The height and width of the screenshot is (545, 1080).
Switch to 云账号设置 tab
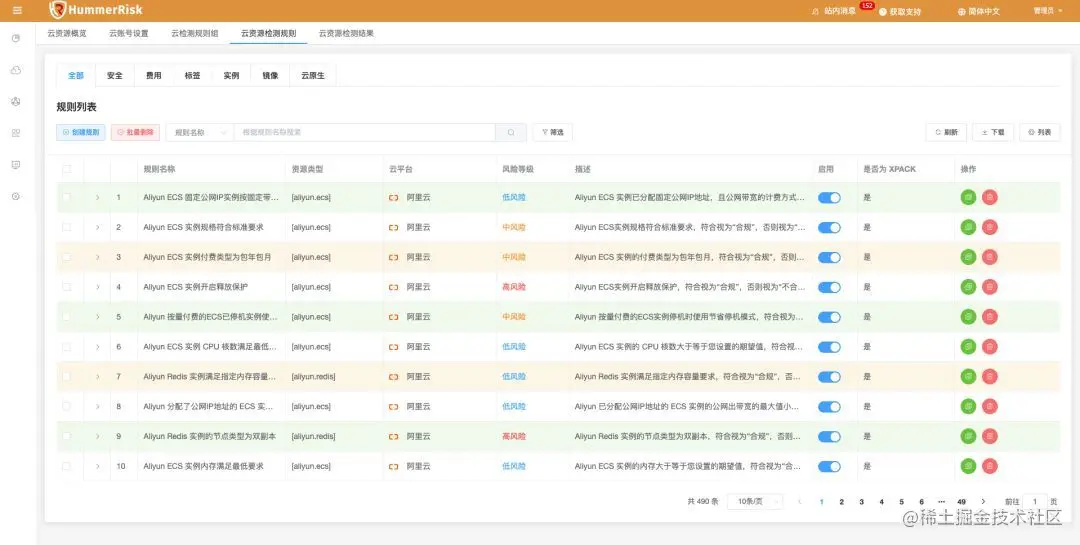[129, 33]
